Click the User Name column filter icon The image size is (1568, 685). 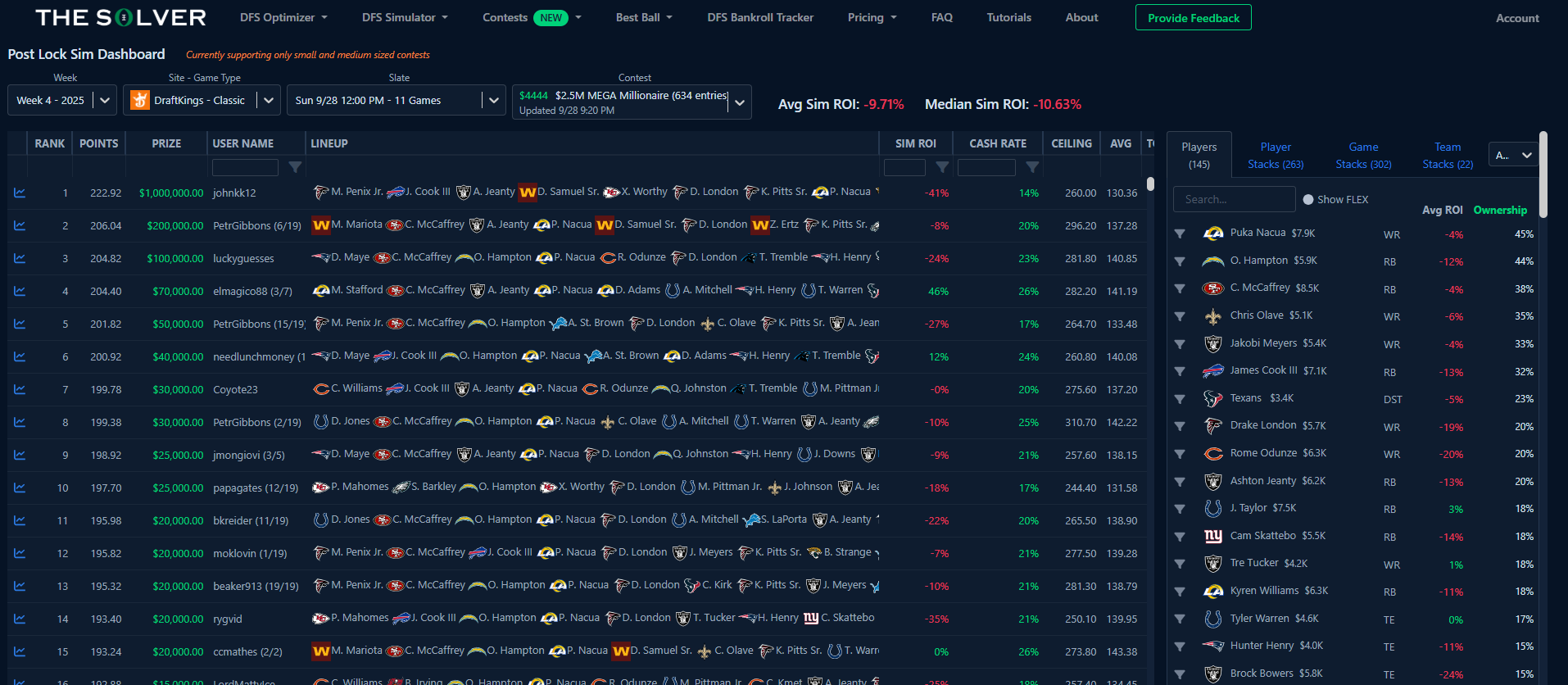(x=295, y=167)
